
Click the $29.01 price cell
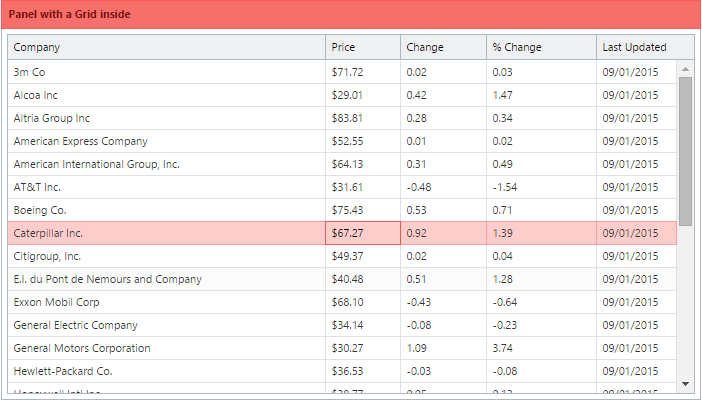[363, 95]
